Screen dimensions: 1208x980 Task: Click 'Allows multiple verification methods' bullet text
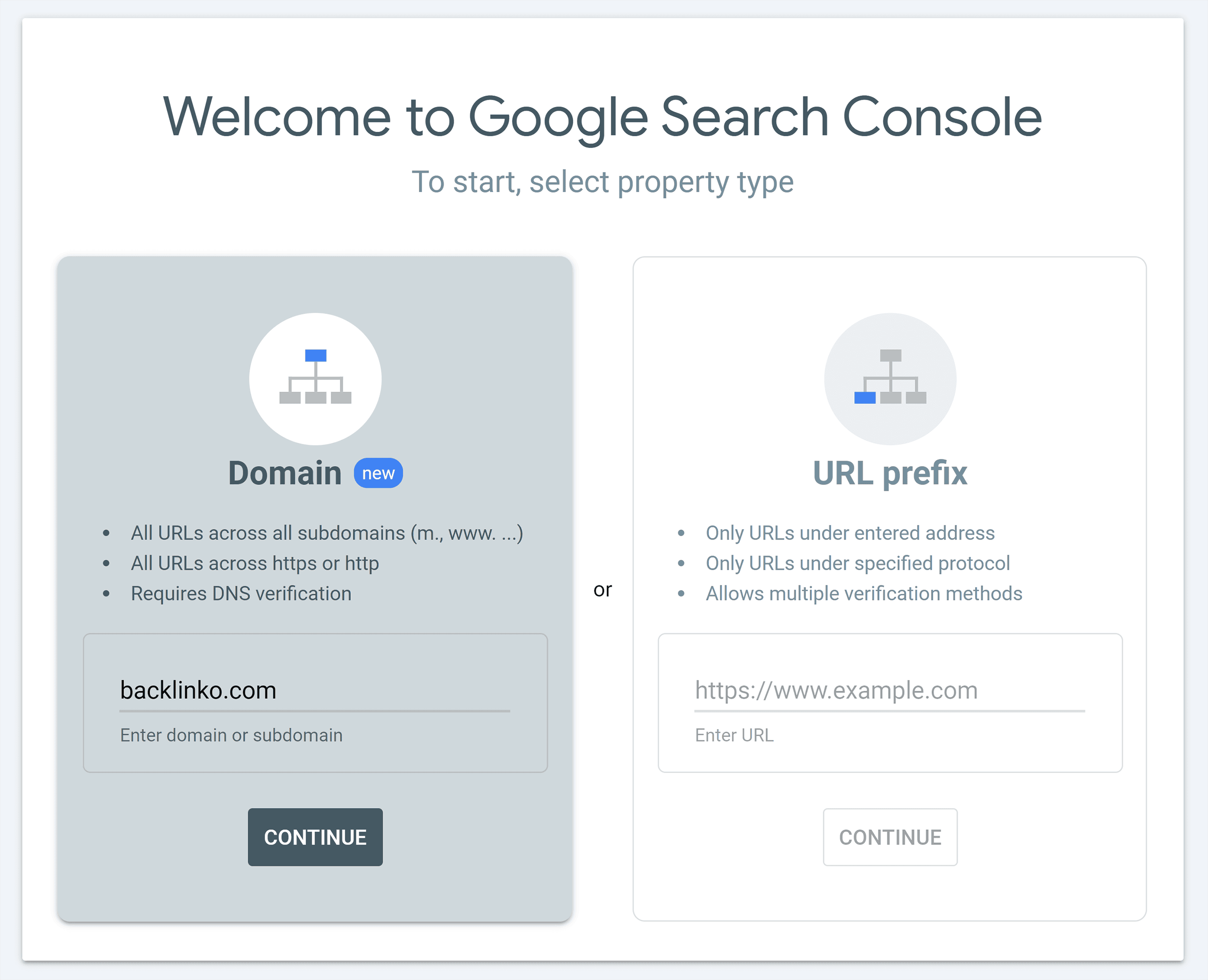coord(863,593)
